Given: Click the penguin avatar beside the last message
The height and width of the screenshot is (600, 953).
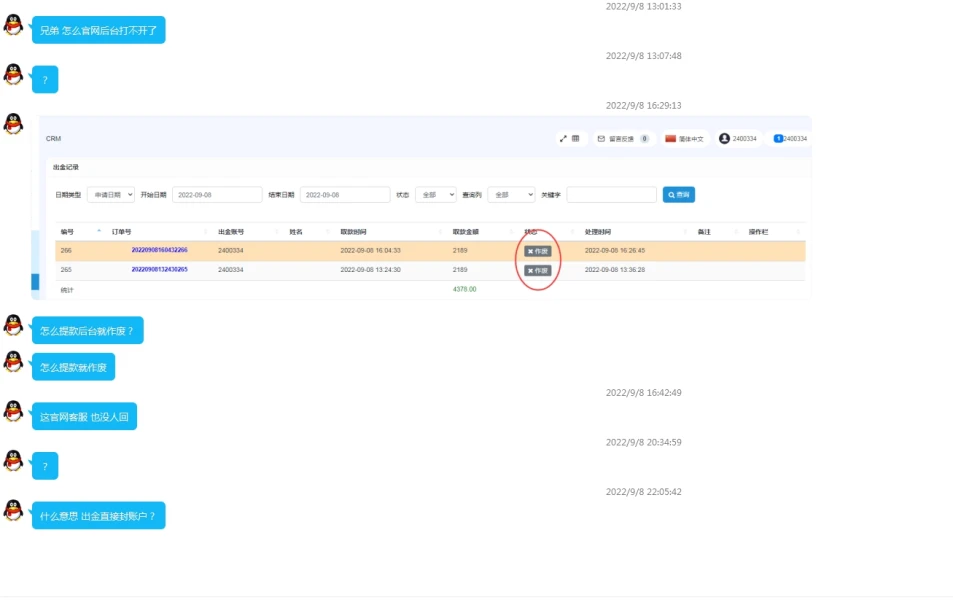Looking at the screenshot, I should pos(13,511).
